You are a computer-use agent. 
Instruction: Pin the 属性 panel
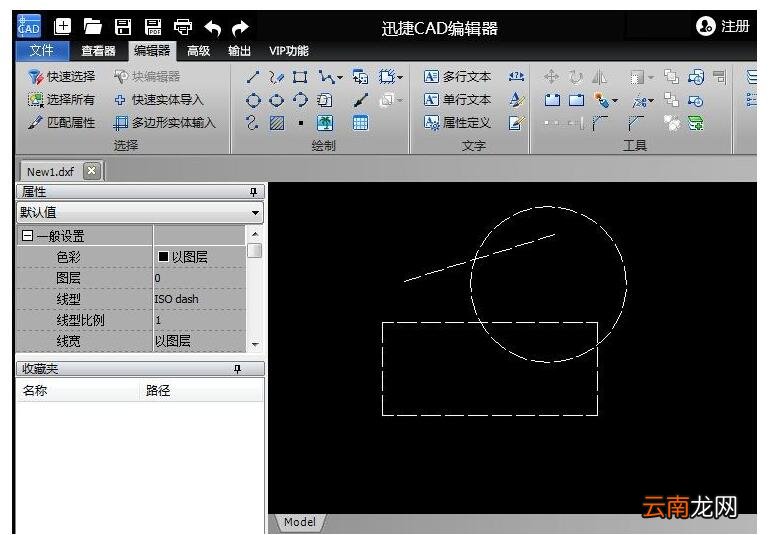click(x=254, y=192)
